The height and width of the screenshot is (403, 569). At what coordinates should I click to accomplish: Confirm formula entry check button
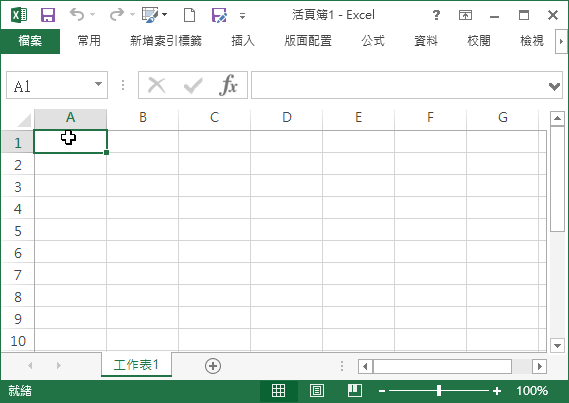(193, 86)
